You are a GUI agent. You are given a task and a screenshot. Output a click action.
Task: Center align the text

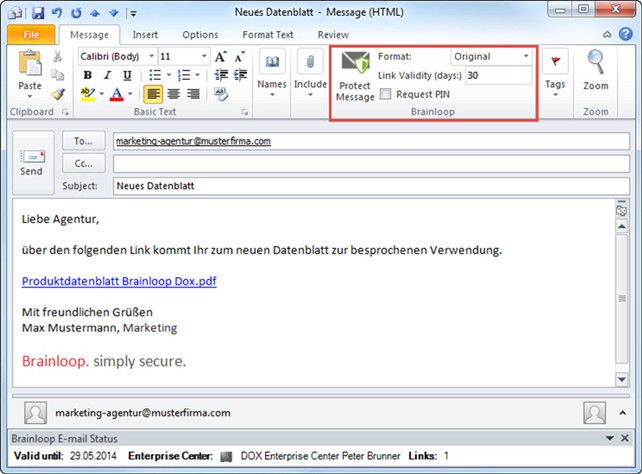coord(173,94)
